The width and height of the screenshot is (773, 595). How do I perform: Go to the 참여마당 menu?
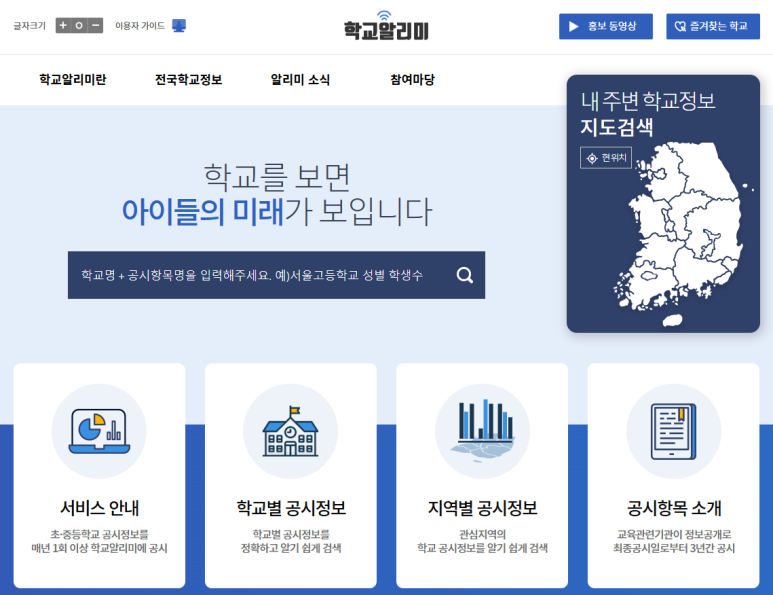click(412, 80)
